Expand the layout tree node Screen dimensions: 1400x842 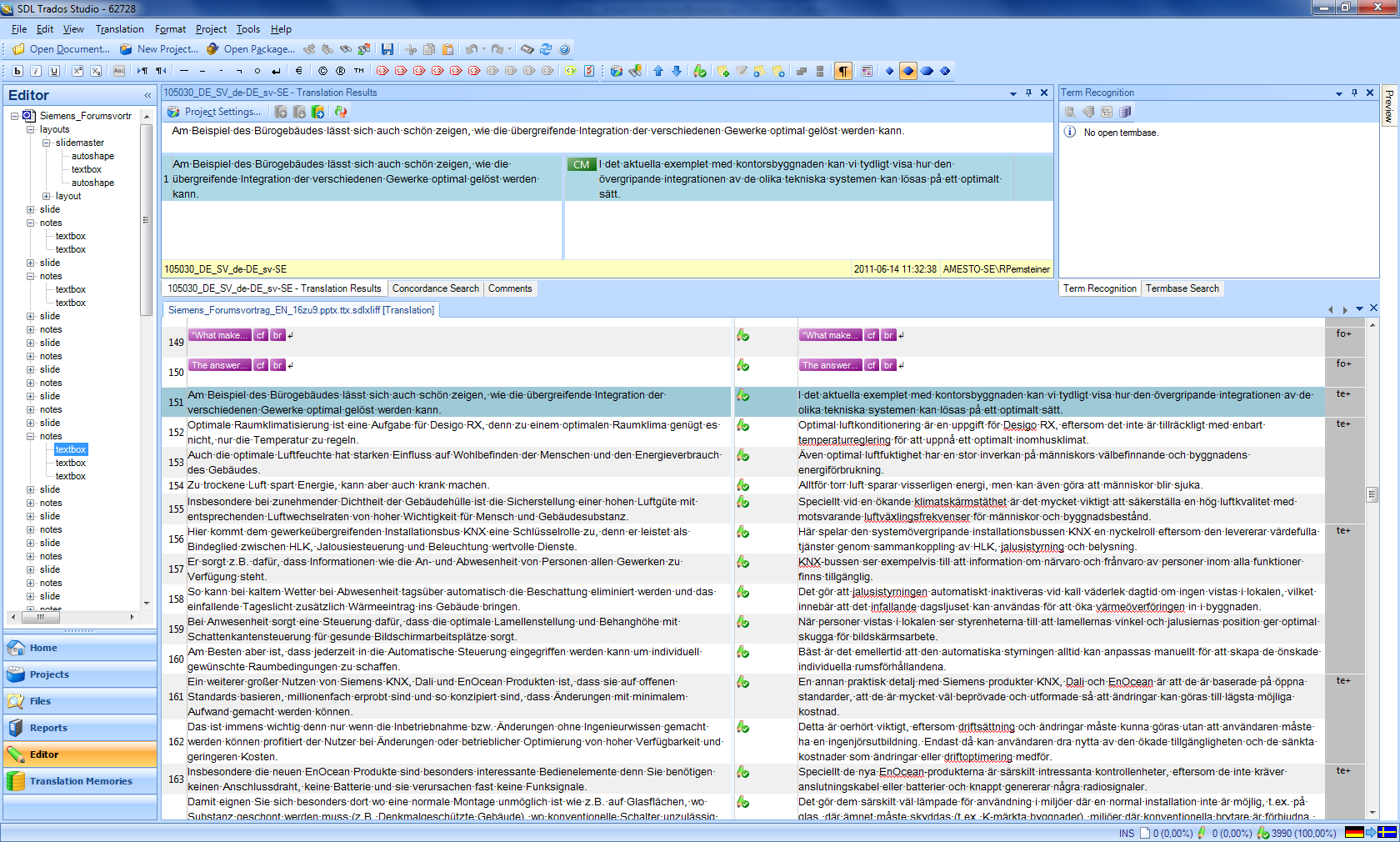47,196
